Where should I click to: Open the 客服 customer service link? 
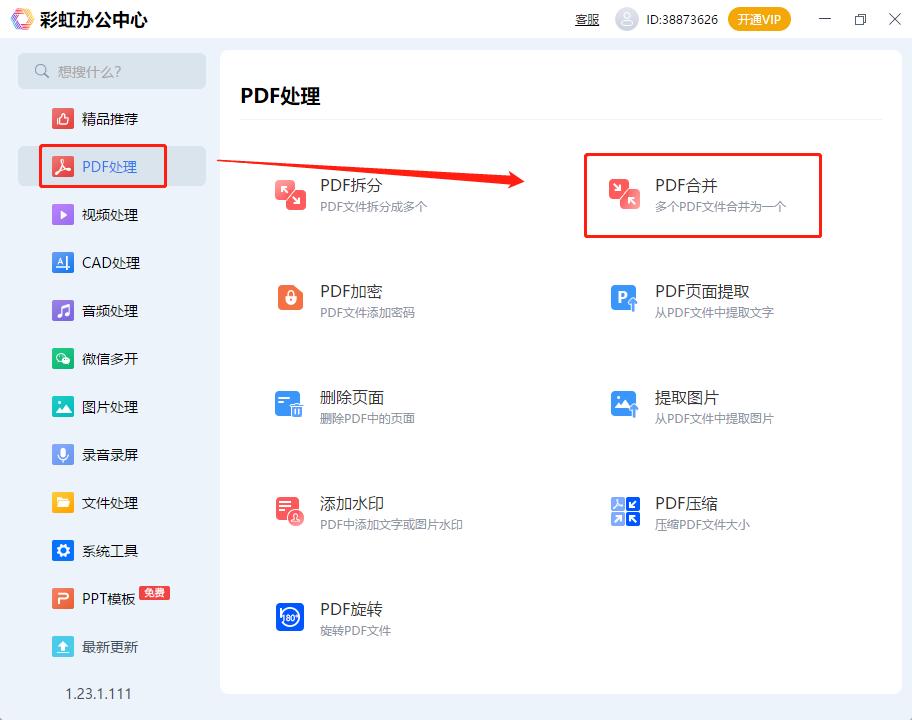coord(587,19)
